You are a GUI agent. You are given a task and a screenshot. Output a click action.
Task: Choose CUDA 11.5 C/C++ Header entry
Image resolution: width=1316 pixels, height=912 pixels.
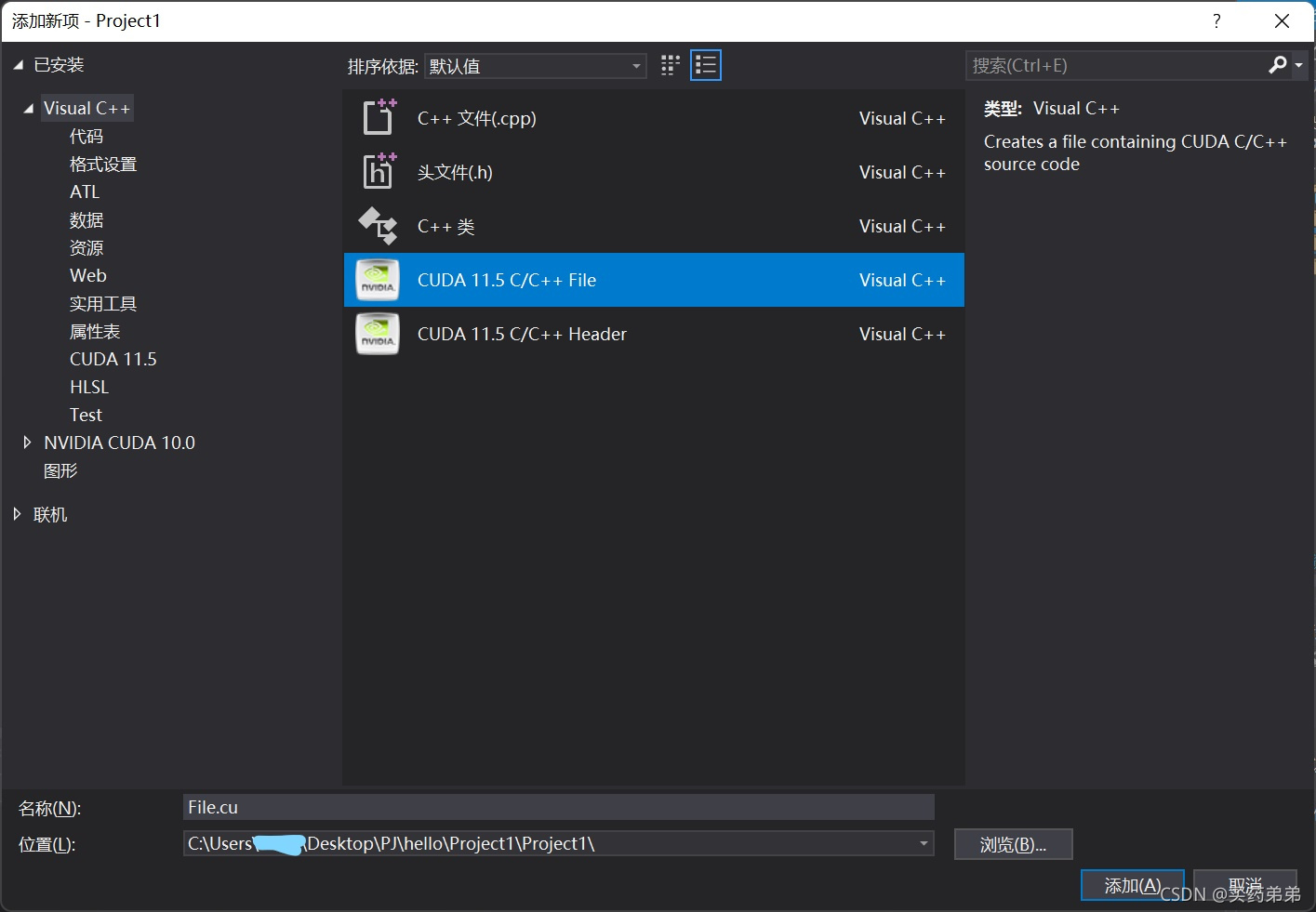point(654,334)
